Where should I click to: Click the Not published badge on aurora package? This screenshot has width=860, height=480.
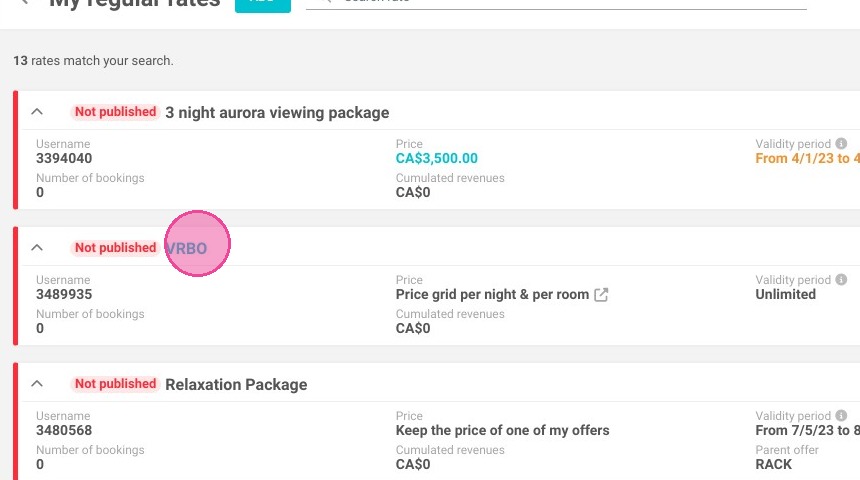[115, 112]
